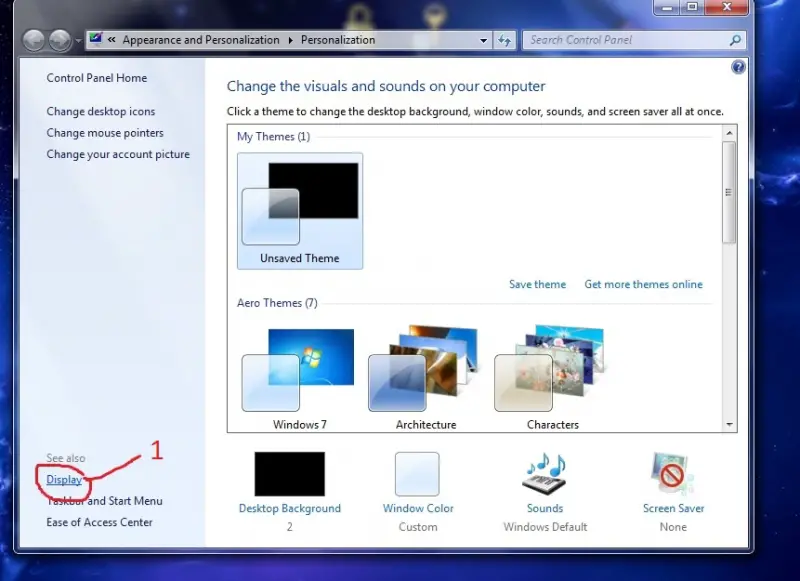This screenshot has width=800, height=581.
Task: Select the Unsaved Theme thumbnail
Action: pos(300,211)
